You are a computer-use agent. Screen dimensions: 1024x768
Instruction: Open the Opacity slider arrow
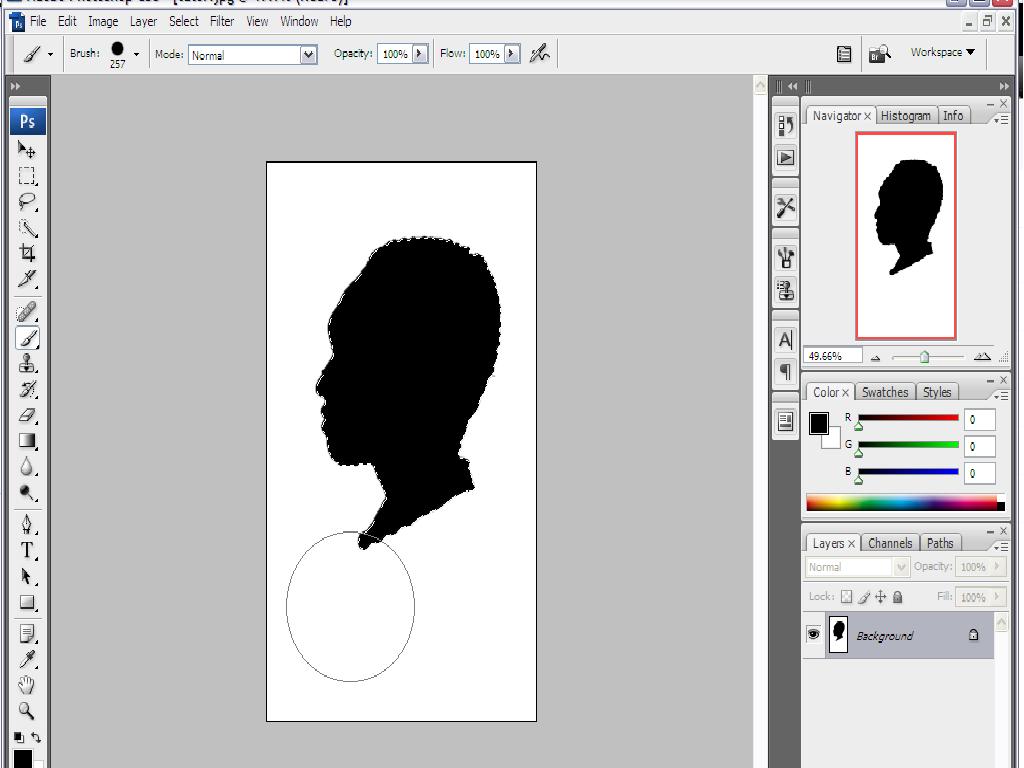(420, 54)
